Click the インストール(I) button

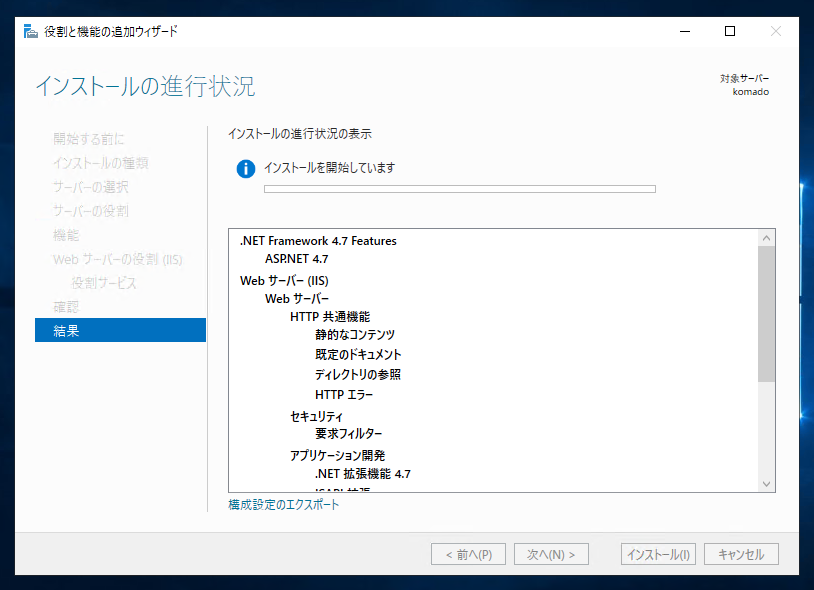[x=658, y=554]
